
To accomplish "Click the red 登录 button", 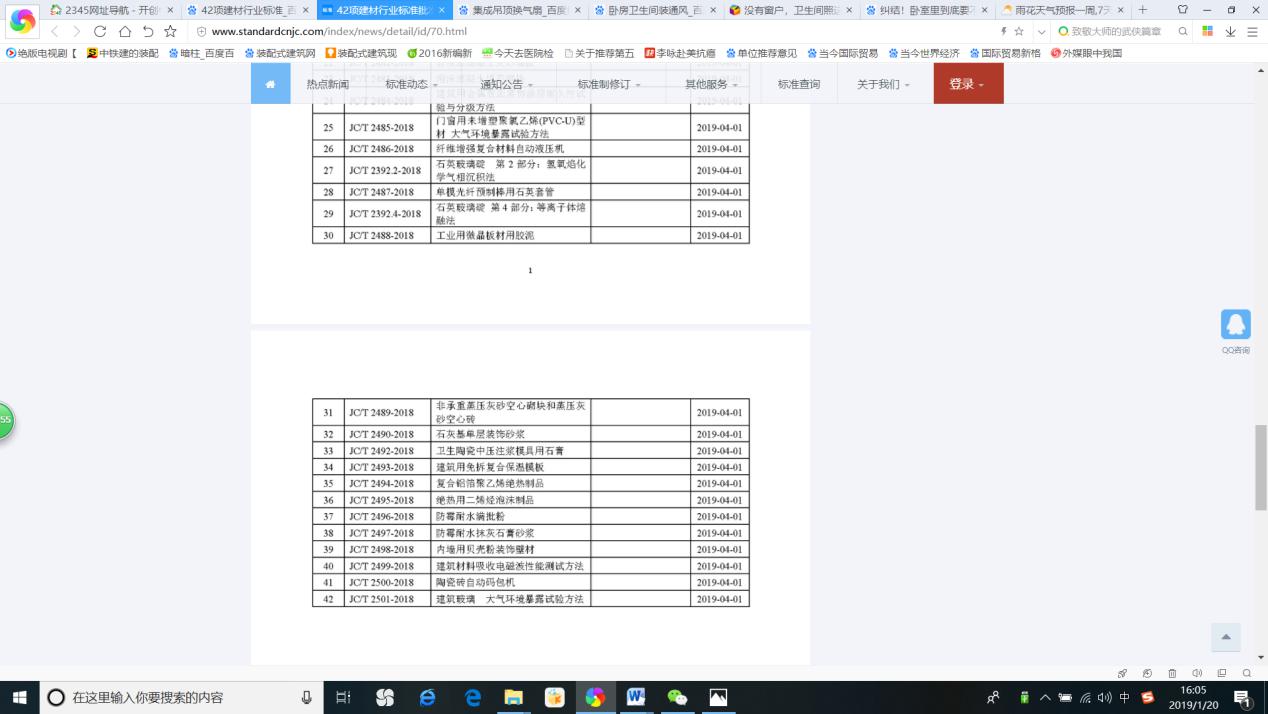I will click(962, 84).
